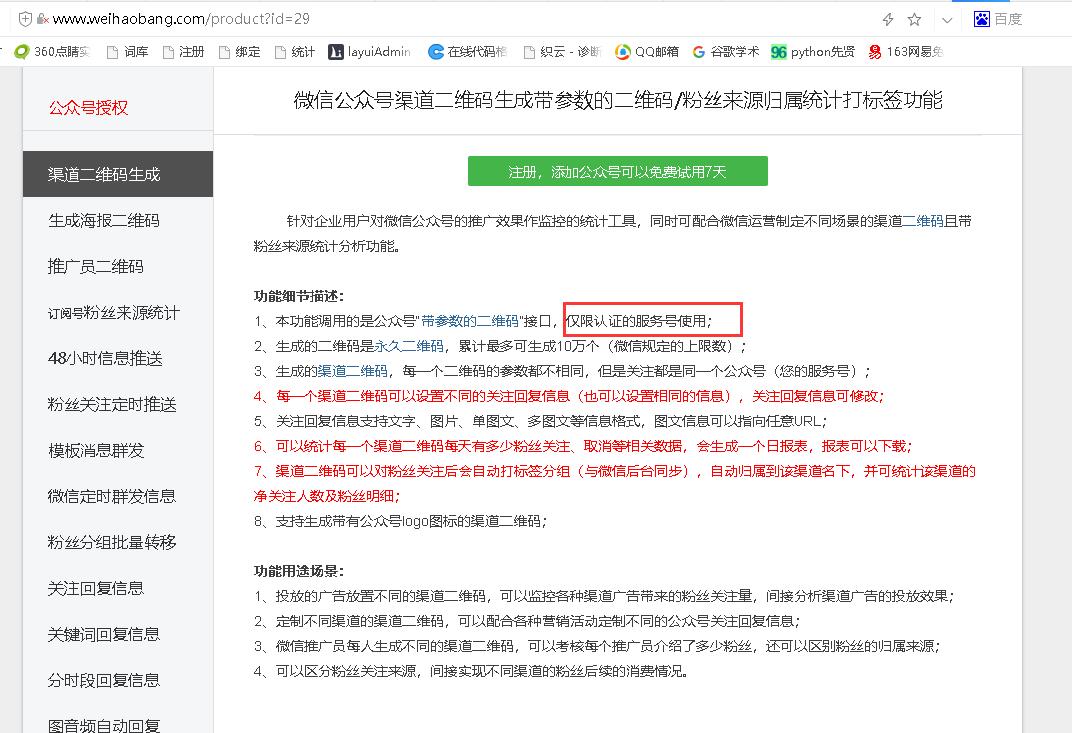Open the 163网易 bookmark

click(x=906, y=52)
